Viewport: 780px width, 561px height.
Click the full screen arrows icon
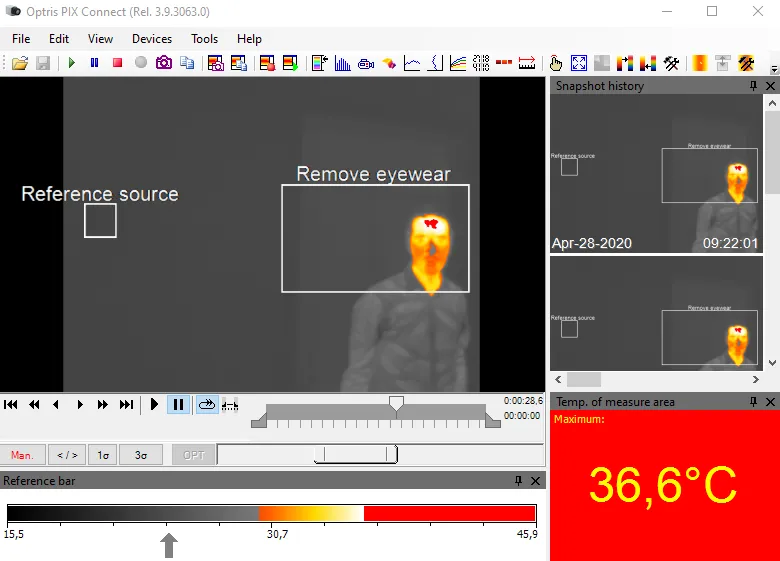point(579,63)
